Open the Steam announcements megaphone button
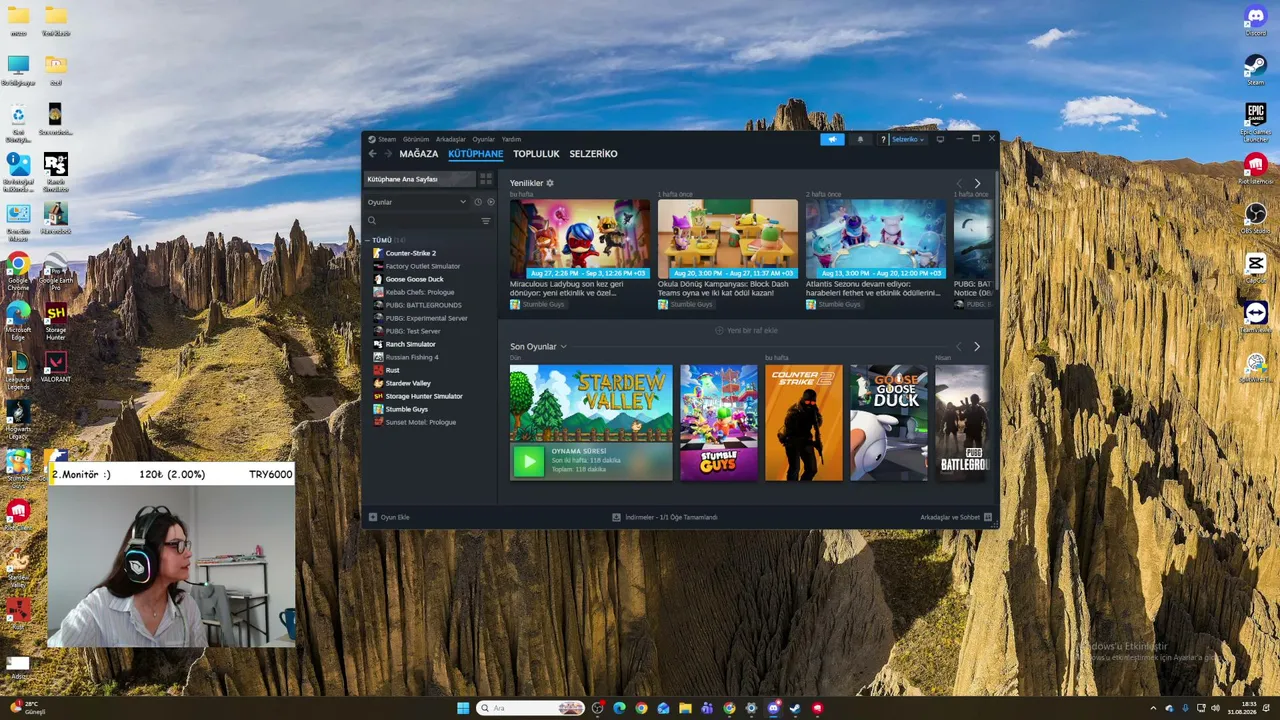Image resolution: width=1280 pixels, height=720 pixels. (x=832, y=139)
